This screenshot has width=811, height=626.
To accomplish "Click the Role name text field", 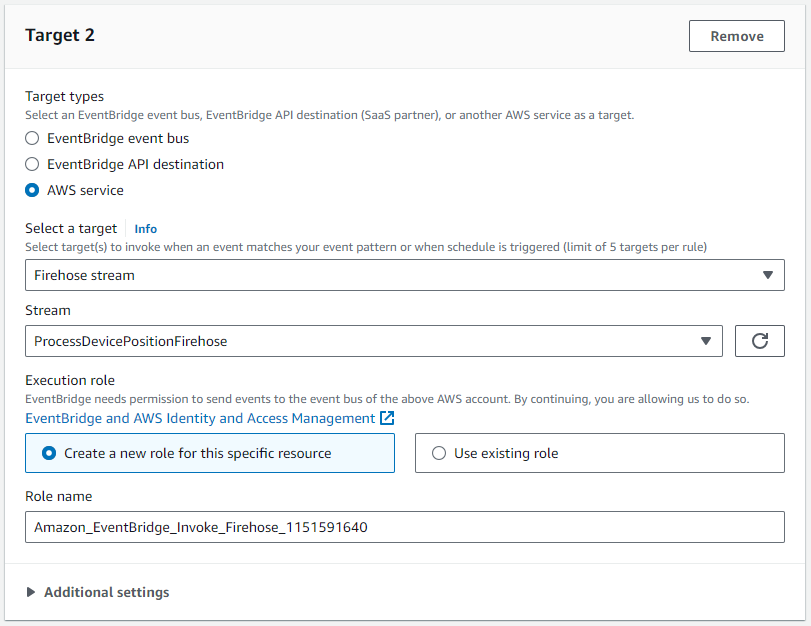I will pos(404,527).
